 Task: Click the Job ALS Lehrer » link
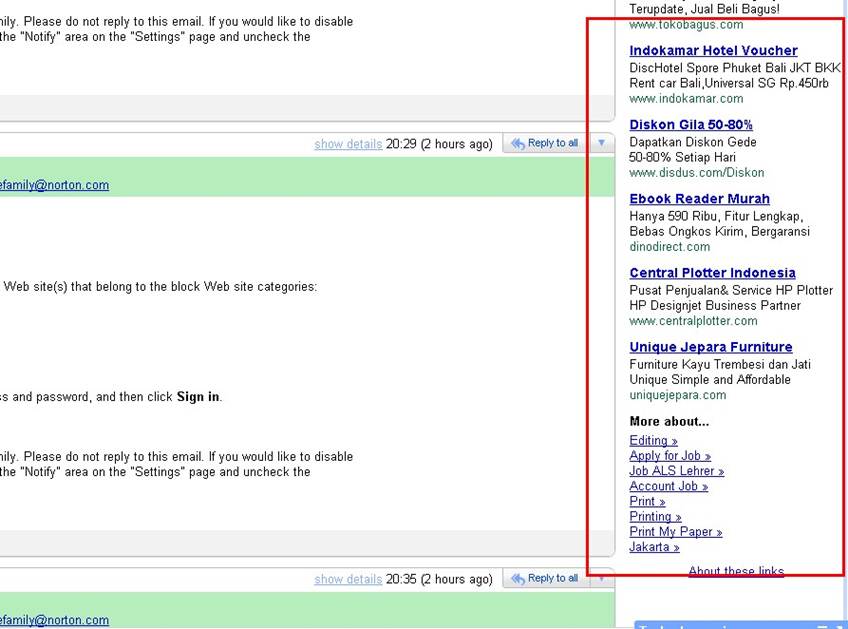pyautogui.click(x=676, y=471)
